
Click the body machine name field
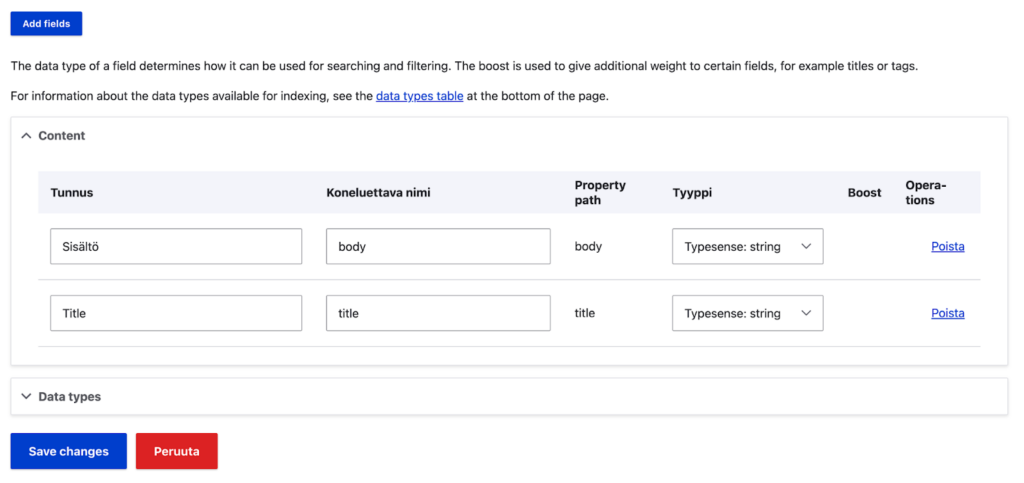pyautogui.click(x=438, y=247)
